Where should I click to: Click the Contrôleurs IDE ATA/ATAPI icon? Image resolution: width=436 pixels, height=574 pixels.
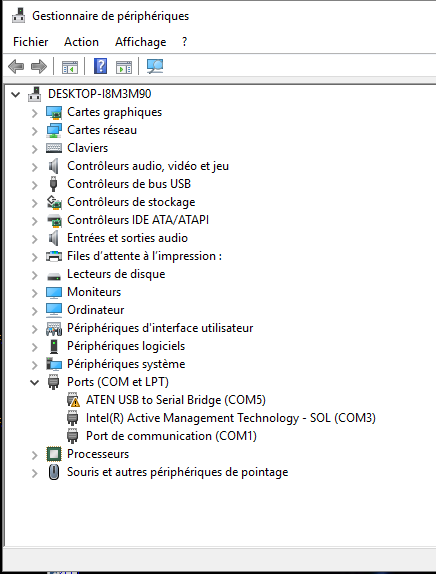pyautogui.click(x=54, y=220)
